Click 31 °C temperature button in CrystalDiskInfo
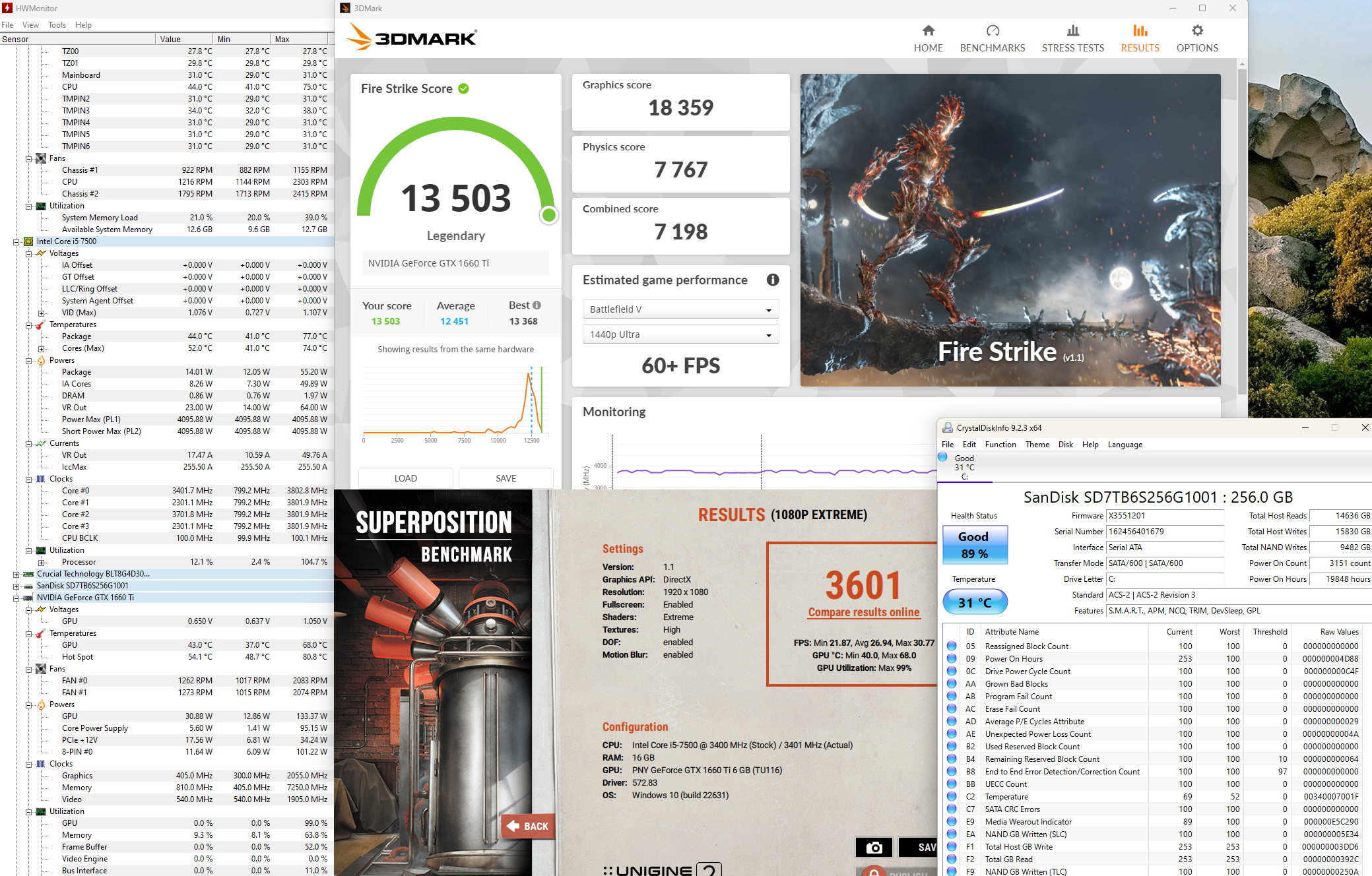 coord(974,602)
